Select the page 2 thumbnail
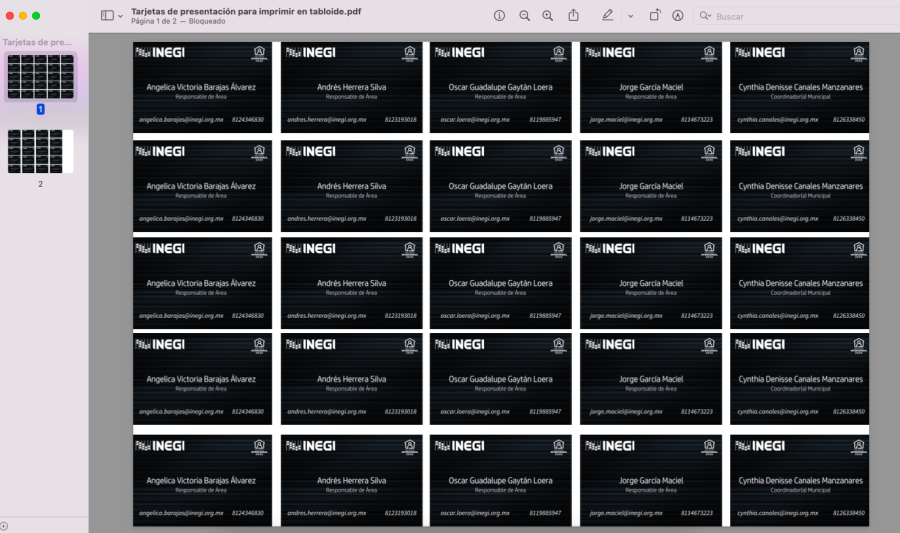Screen dimensions: 900x533 click(x=41, y=150)
